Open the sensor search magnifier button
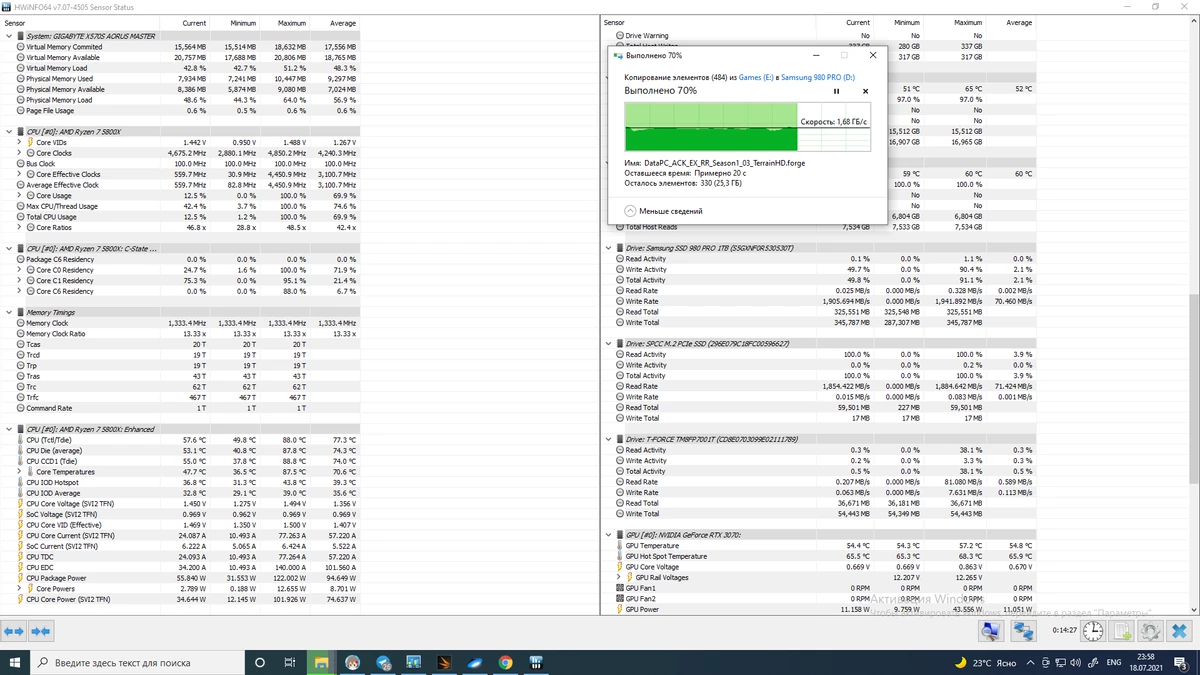The width and height of the screenshot is (1200, 675). pos(989,632)
